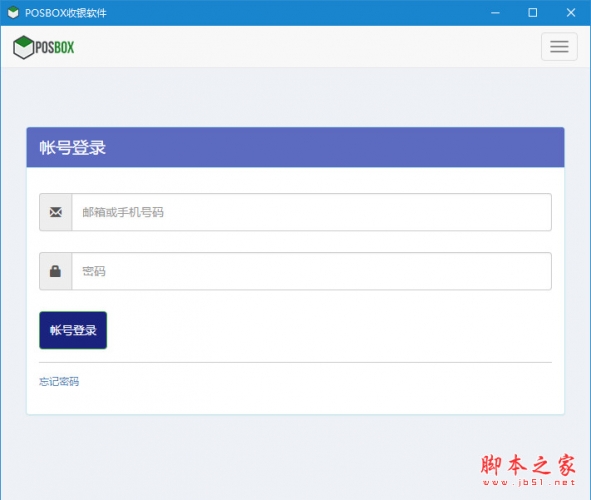Click the small app icon in title bar
591x500 pixels.
pos(13,12)
